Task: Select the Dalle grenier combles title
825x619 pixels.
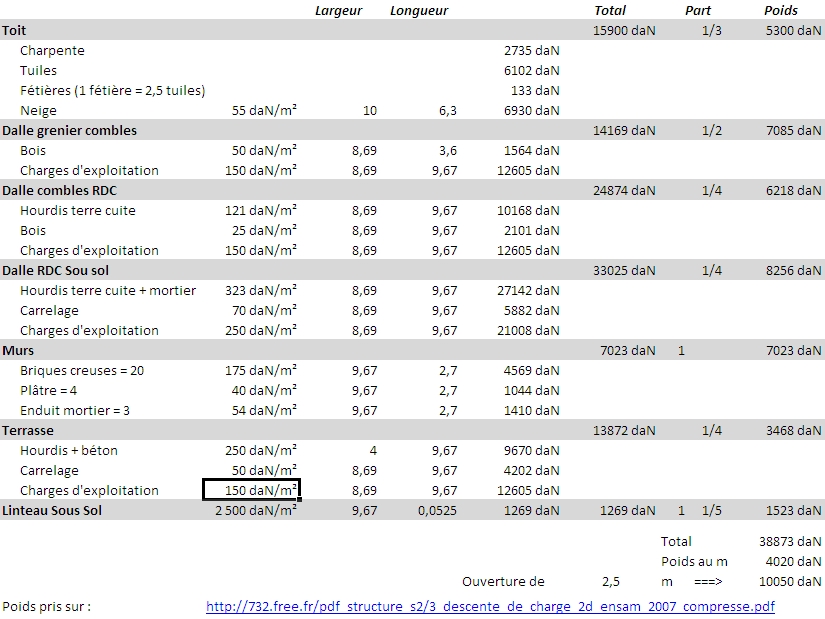Action: point(69,131)
